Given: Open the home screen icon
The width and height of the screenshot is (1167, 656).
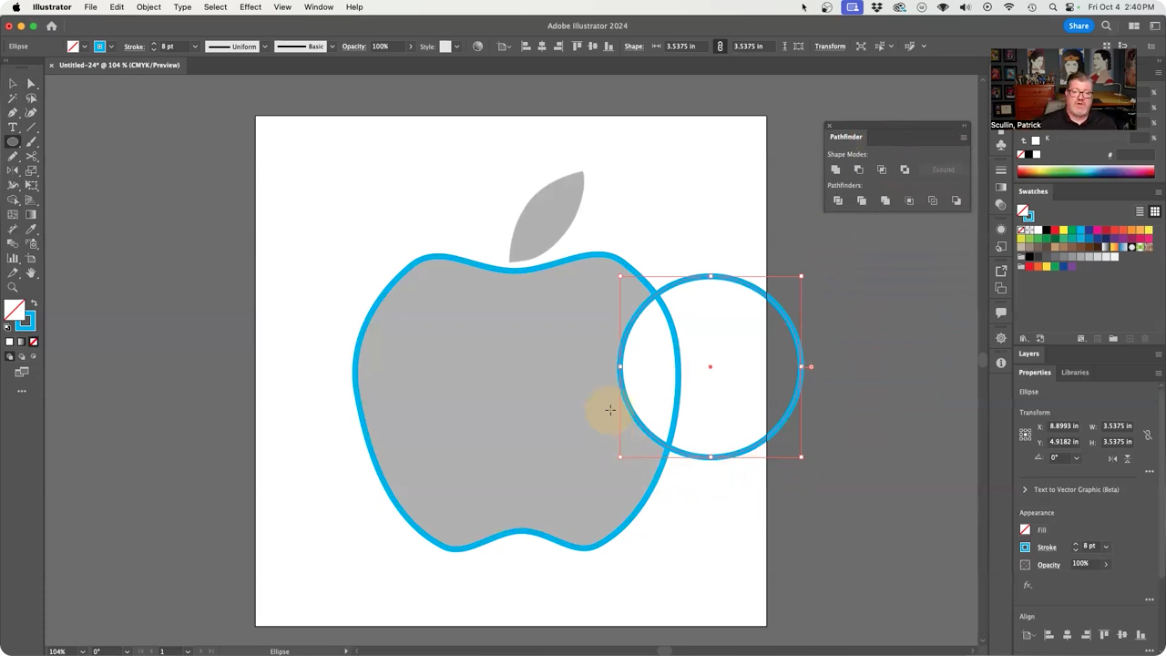Looking at the screenshot, I should click(x=51, y=26).
